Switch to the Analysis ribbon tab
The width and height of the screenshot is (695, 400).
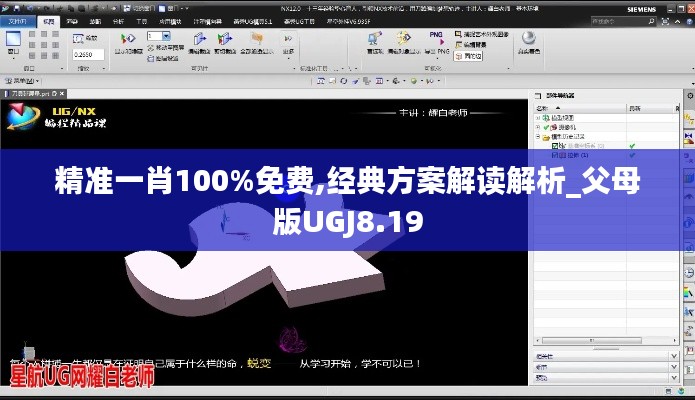[118, 21]
